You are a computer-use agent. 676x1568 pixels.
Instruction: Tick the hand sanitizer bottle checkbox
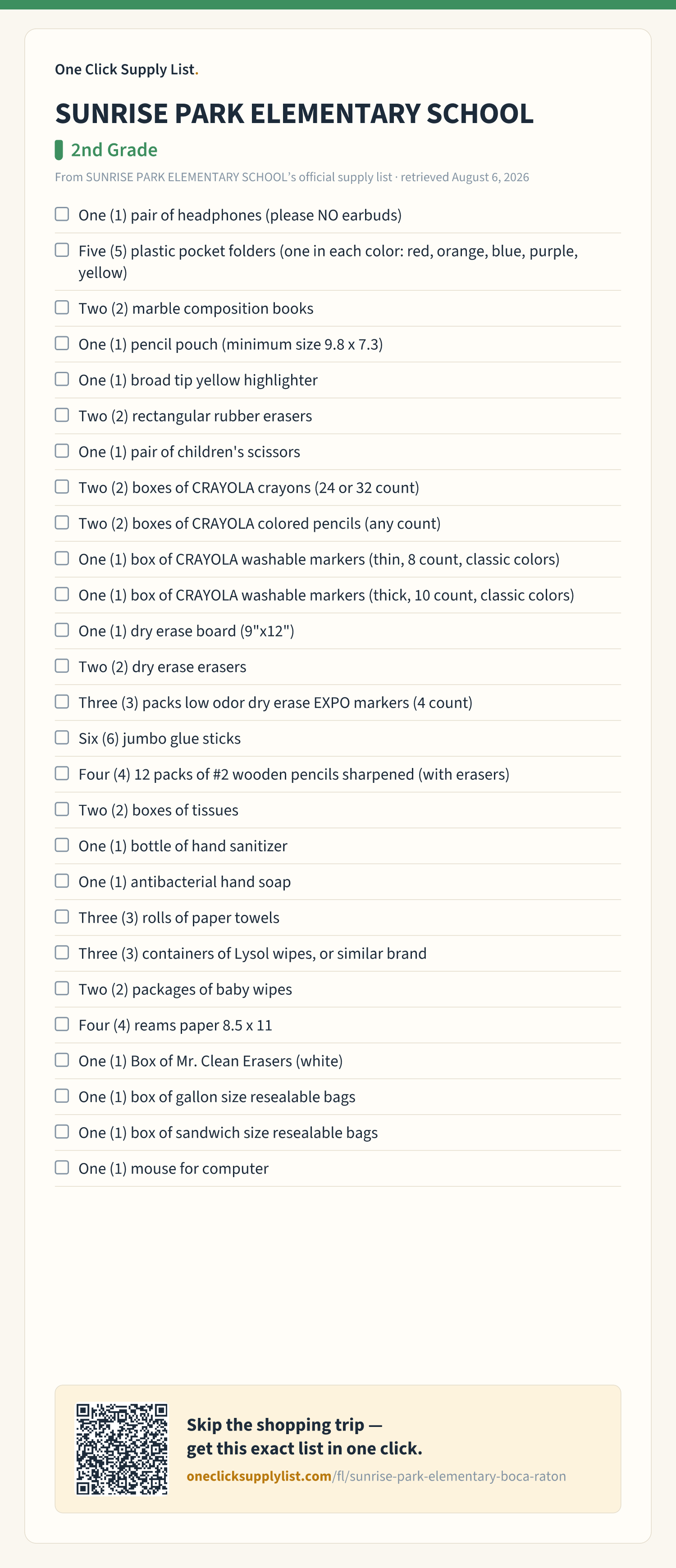point(62,846)
